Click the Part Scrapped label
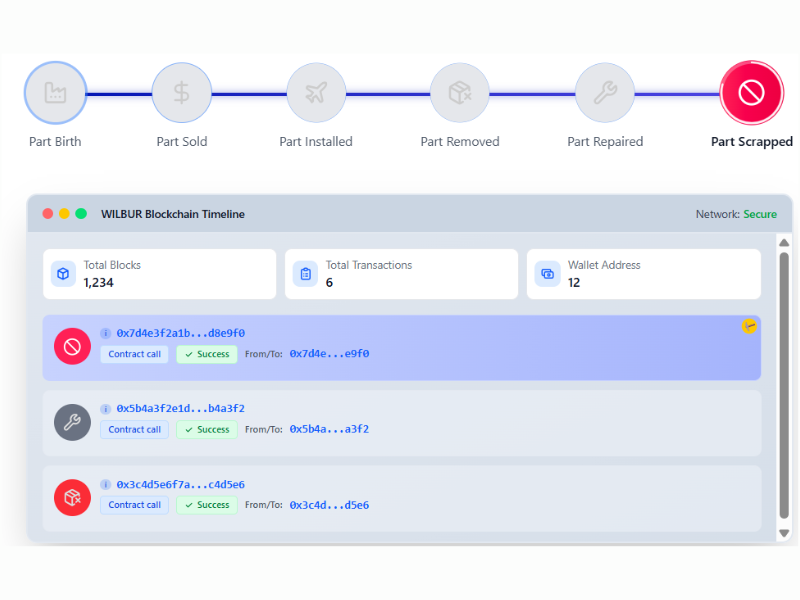 pos(752,141)
